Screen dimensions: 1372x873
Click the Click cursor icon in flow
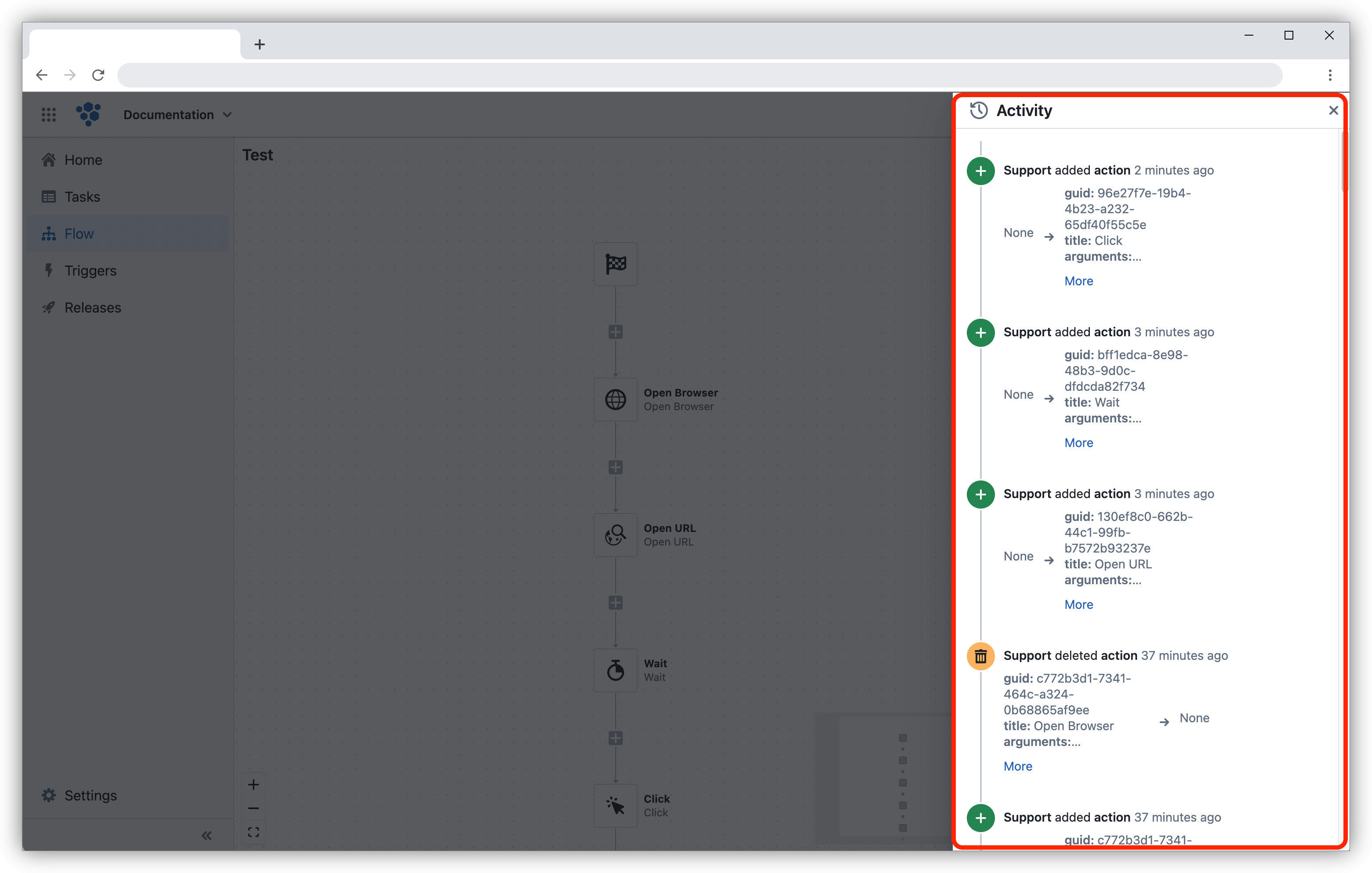pos(615,805)
